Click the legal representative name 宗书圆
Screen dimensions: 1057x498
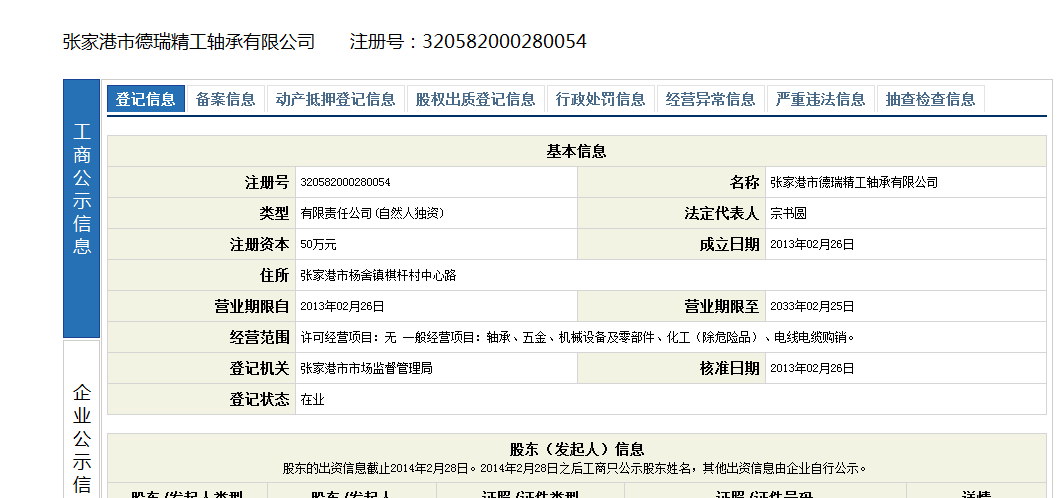[788, 214]
